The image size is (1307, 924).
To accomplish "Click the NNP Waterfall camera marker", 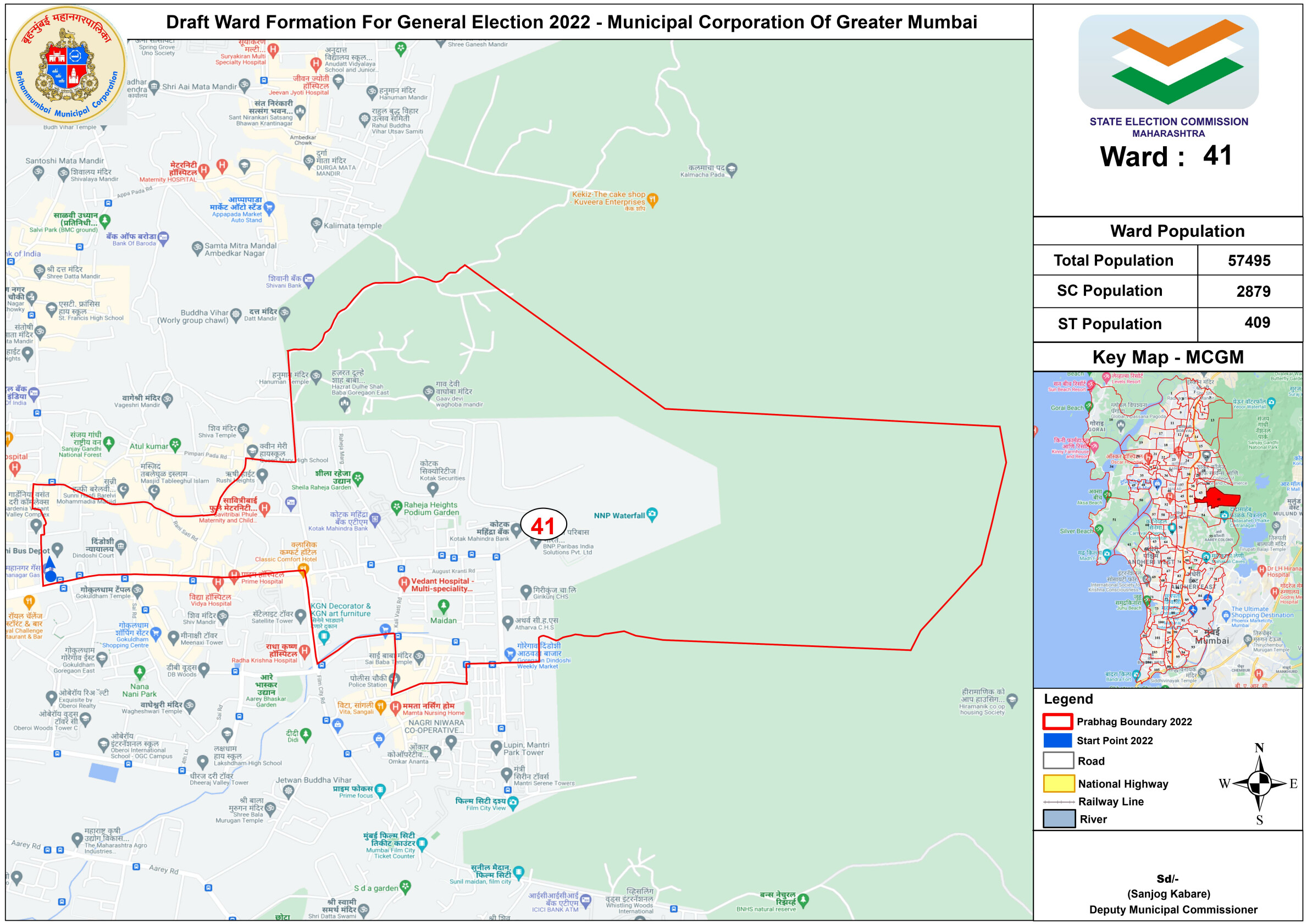I will [x=652, y=514].
